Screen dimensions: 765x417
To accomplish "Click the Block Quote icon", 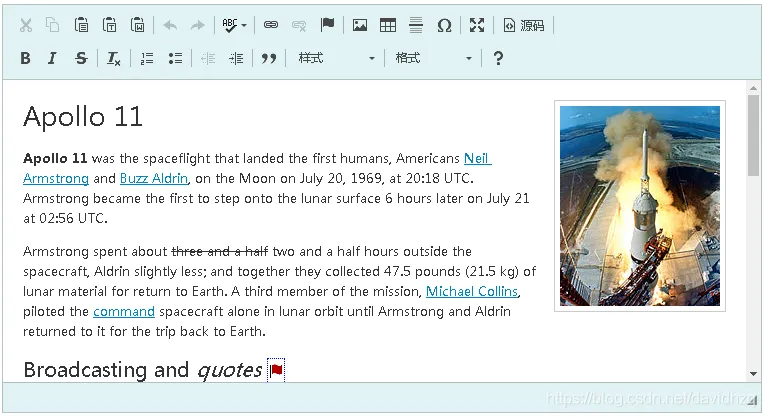I will coord(268,59).
